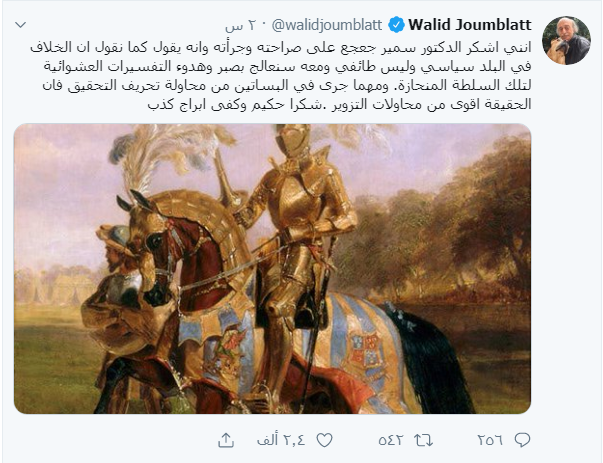This screenshot has height=463, width=603.
Task: View the ٢,٤ ألف likes count
Action: point(282,440)
